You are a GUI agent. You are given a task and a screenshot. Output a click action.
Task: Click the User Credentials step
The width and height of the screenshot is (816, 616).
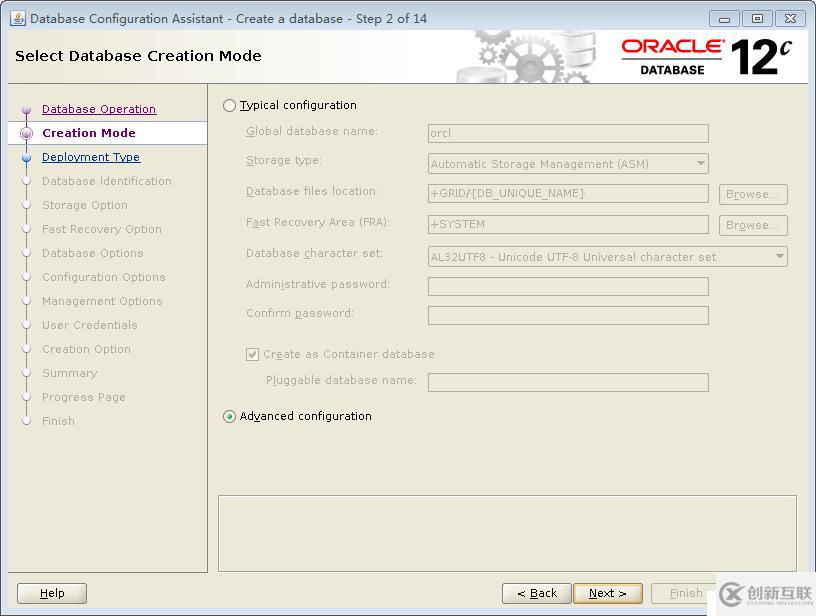(90, 325)
